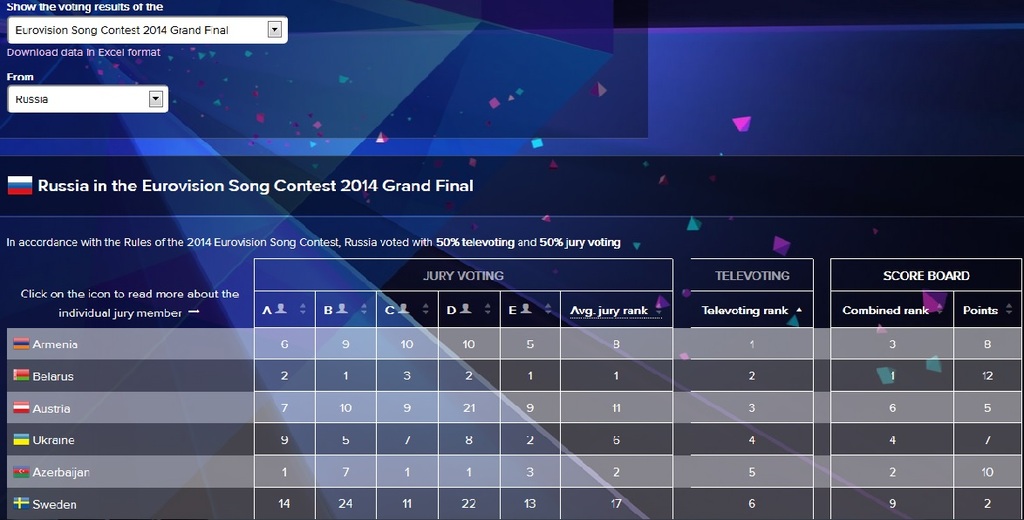Click the Russia flag beside heading

click(x=20, y=186)
